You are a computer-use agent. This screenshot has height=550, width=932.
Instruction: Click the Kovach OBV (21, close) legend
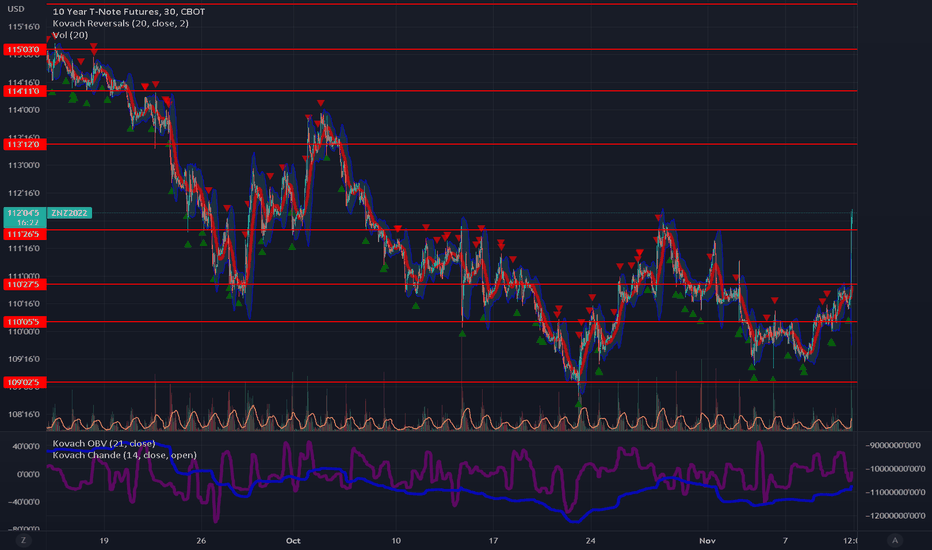[x=104, y=444]
